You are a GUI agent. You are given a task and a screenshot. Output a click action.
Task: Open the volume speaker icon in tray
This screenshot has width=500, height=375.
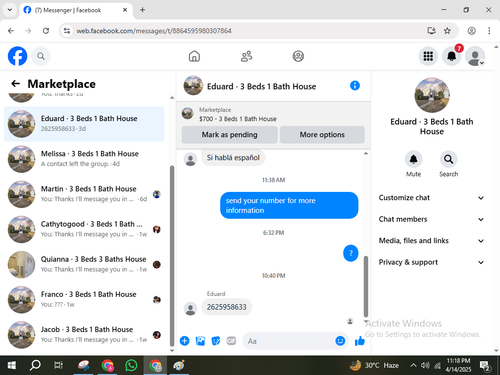[x=425, y=365]
